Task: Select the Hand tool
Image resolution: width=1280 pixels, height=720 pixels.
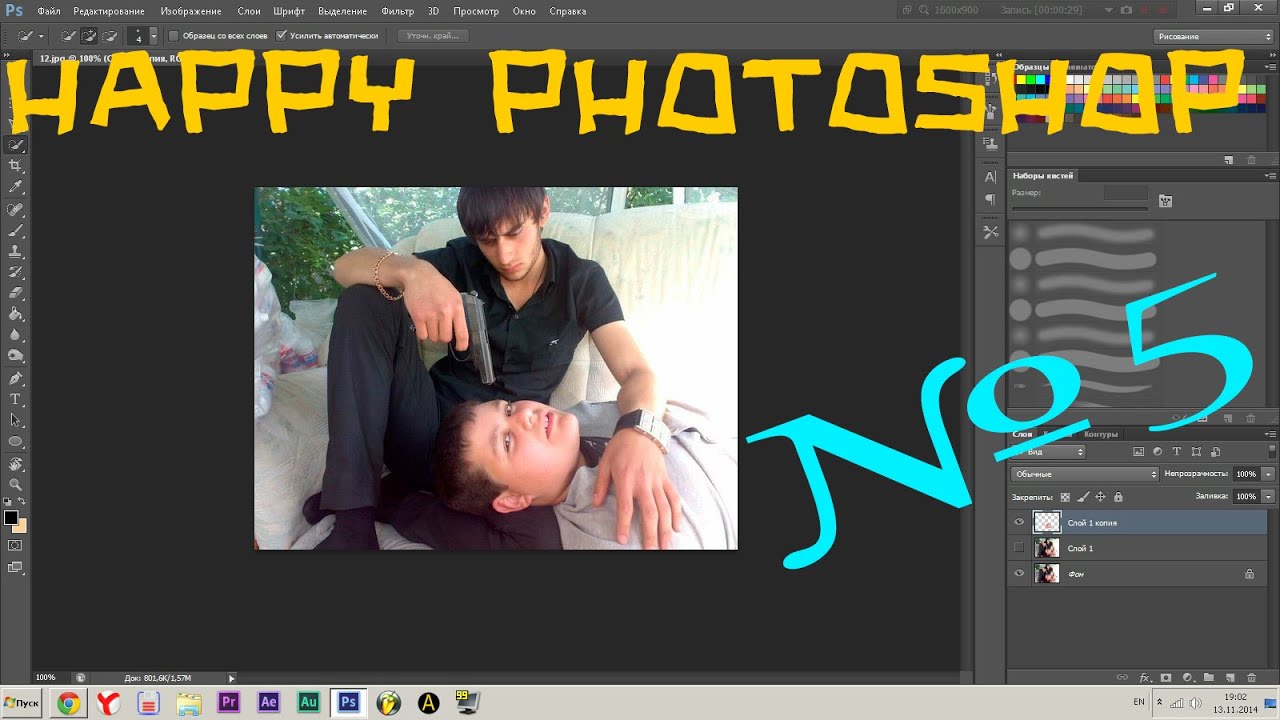Action: pyautogui.click(x=16, y=464)
